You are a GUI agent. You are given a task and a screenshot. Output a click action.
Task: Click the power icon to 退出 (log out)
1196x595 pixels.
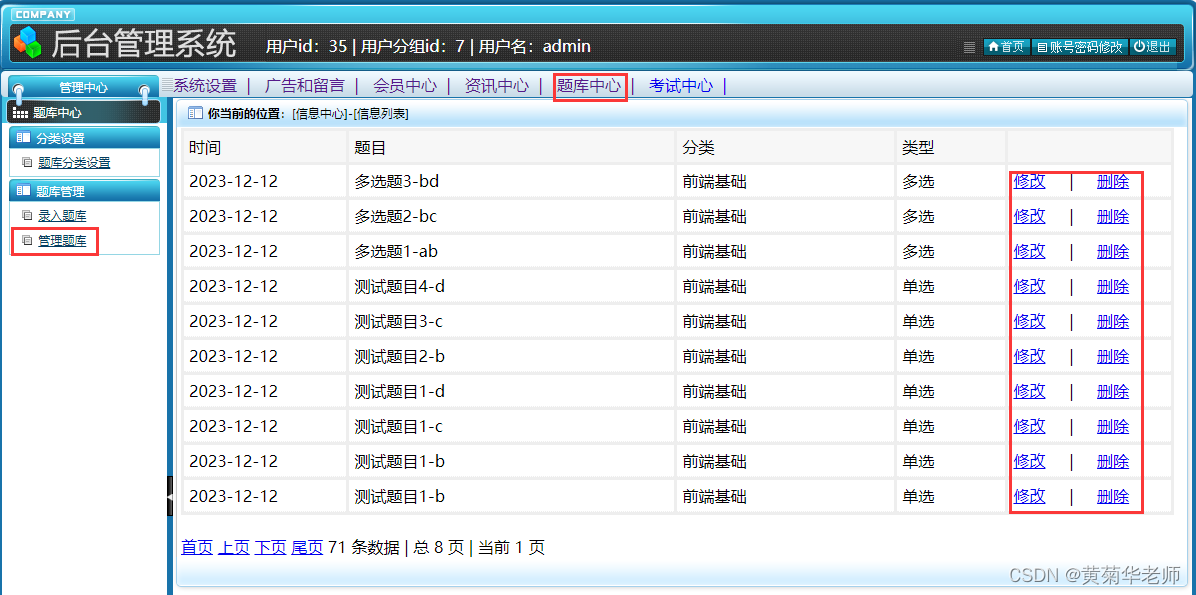coord(1140,46)
